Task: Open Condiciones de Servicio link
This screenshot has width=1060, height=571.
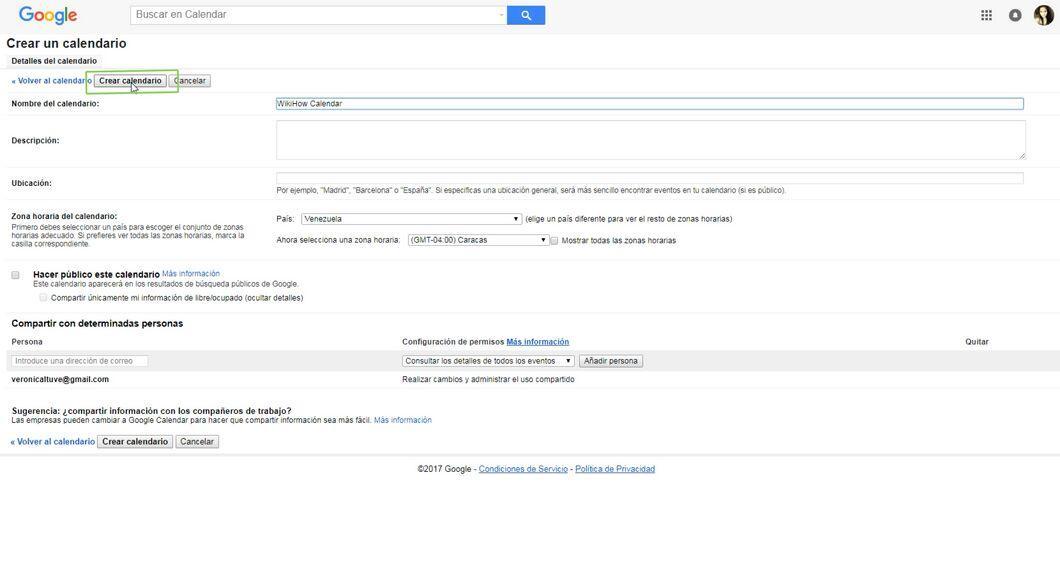Action: [x=523, y=469]
